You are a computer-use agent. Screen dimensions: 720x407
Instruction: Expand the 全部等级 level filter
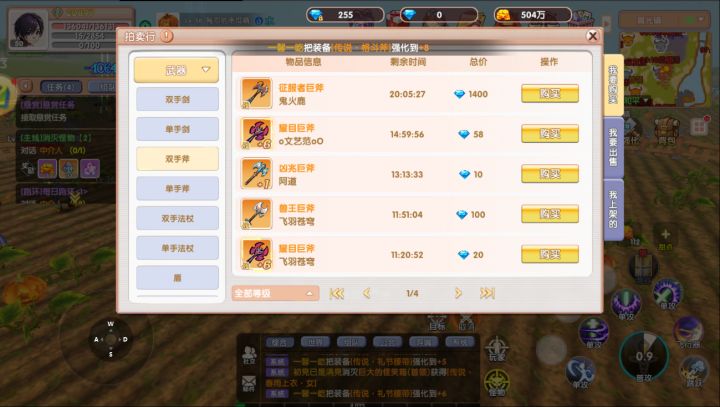[275, 293]
